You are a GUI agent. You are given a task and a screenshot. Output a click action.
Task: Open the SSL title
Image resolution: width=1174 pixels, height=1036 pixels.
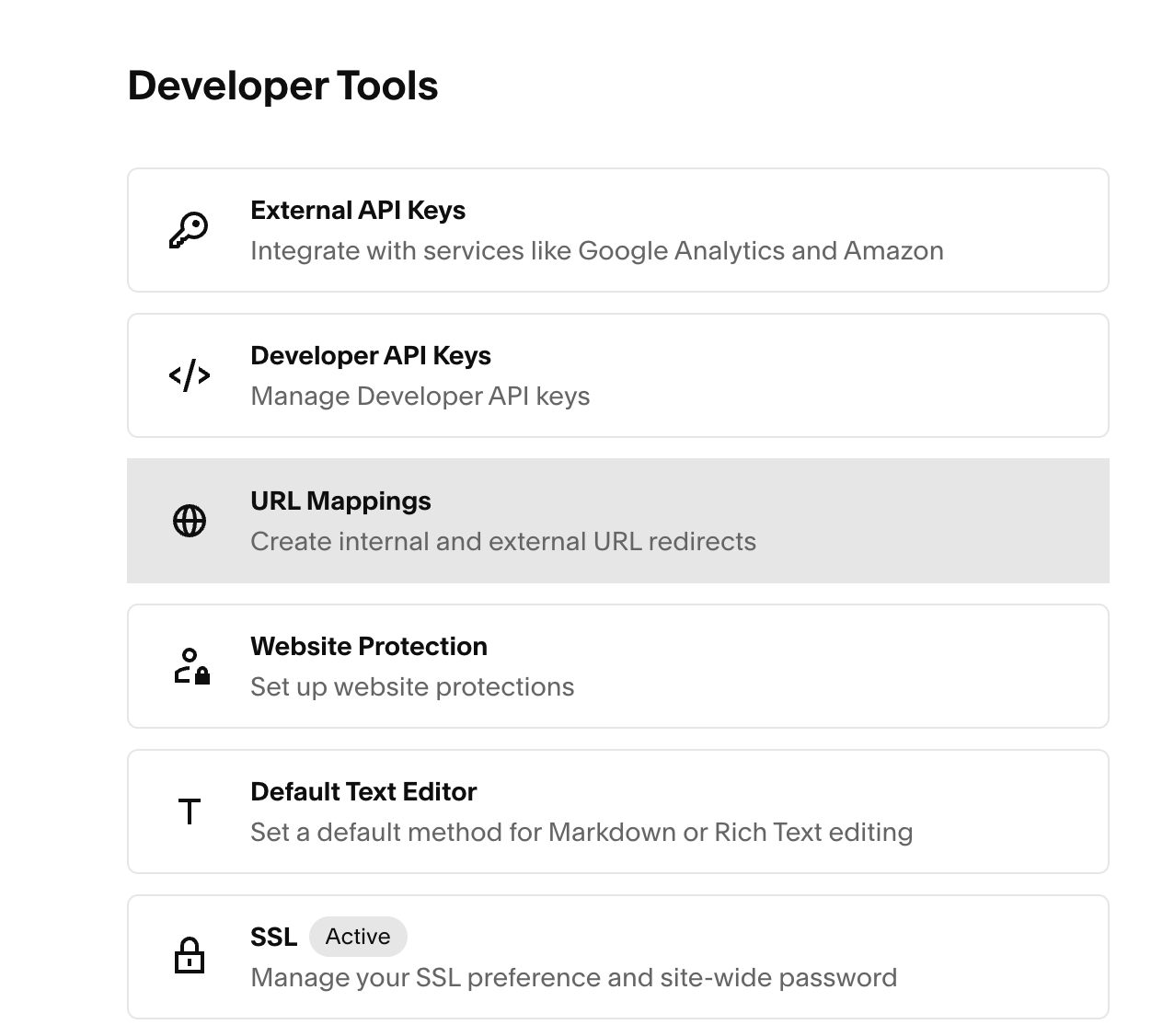273,937
